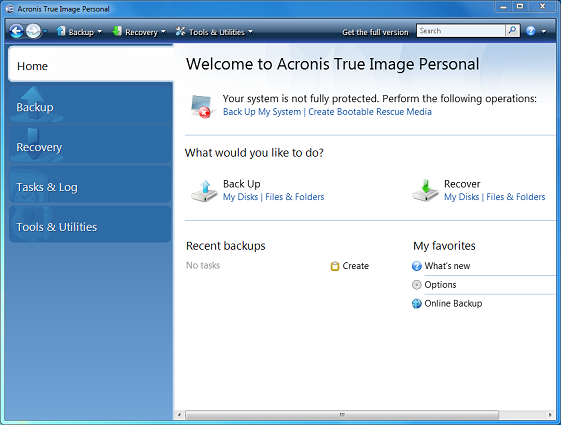Select the Home sidebar tab
This screenshot has width=561, height=425.
pyautogui.click(x=91, y=64)
